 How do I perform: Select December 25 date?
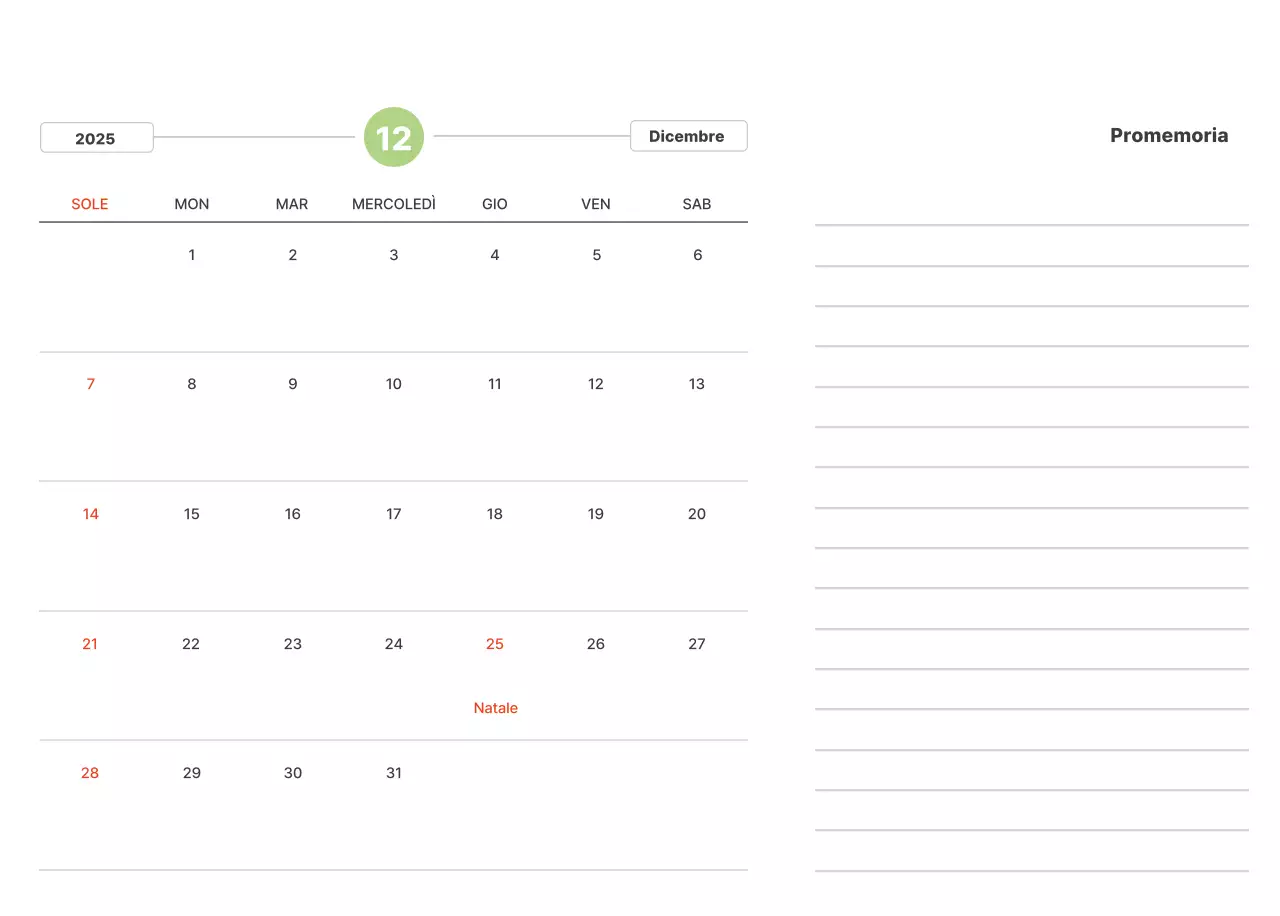click(495, 644)
